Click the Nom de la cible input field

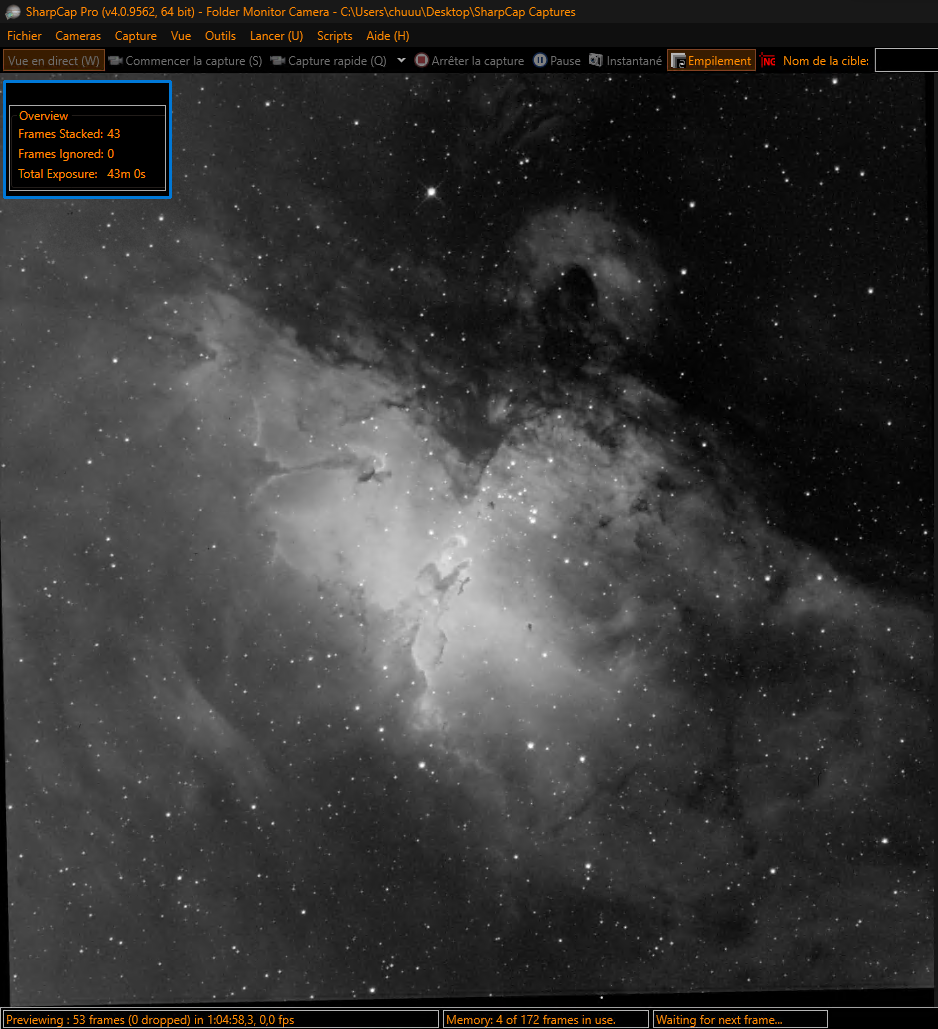(906, 61)
